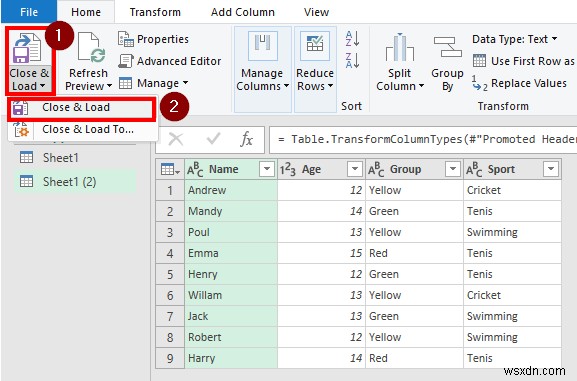Screen dimensions: 577x381
Task: Sort descending Z to A
Action: (352, 60)
